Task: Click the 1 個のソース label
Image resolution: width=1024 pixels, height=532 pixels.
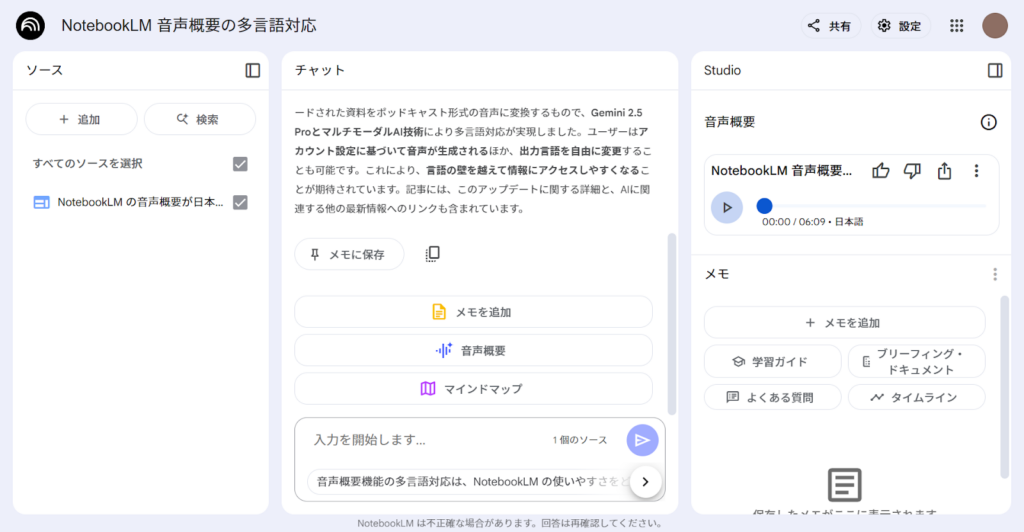Action: pos(580,440)
